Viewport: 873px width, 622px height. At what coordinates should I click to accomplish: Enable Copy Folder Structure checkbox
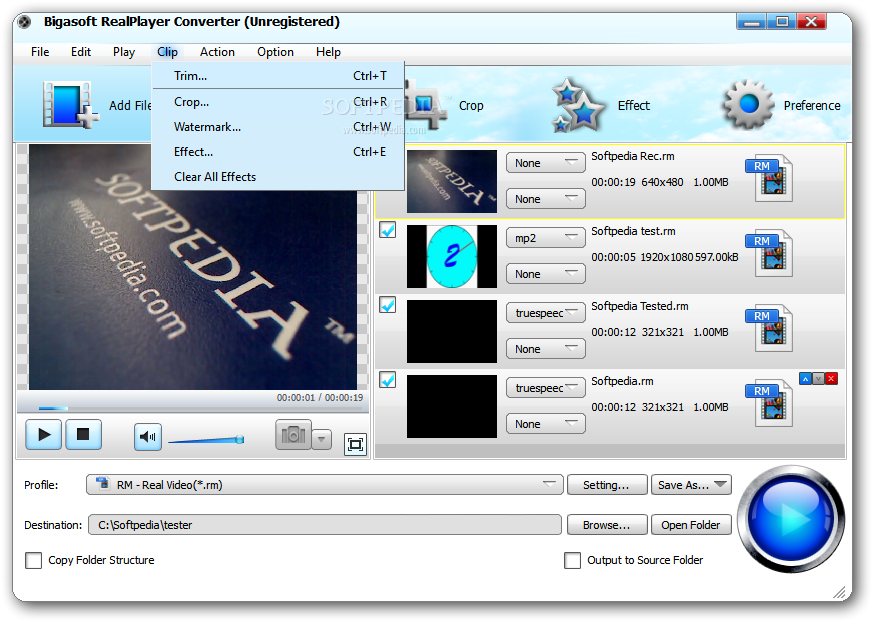point(33,560)
